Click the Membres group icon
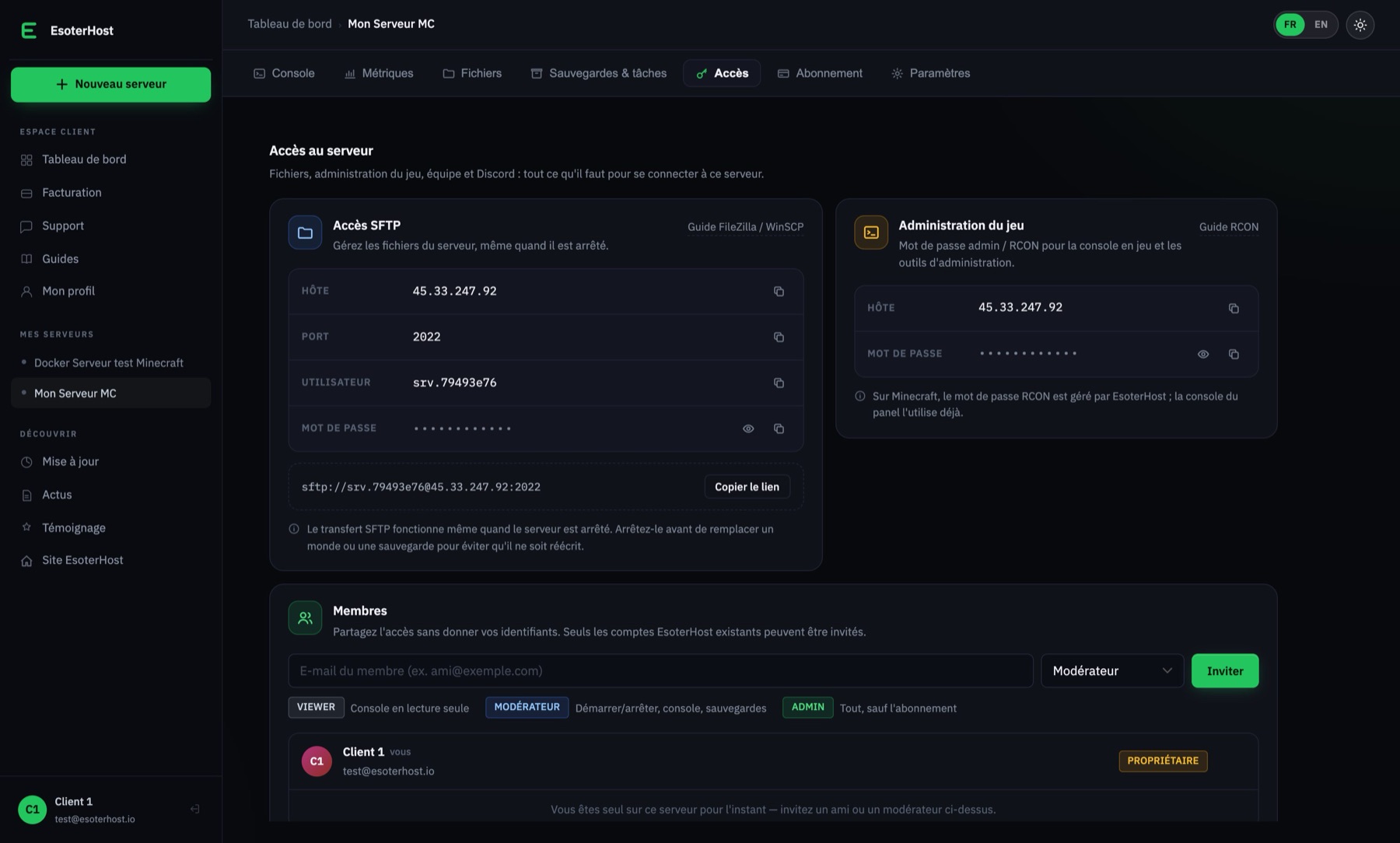Screen dimensions: 1400x843 click(x=305, y=618)
